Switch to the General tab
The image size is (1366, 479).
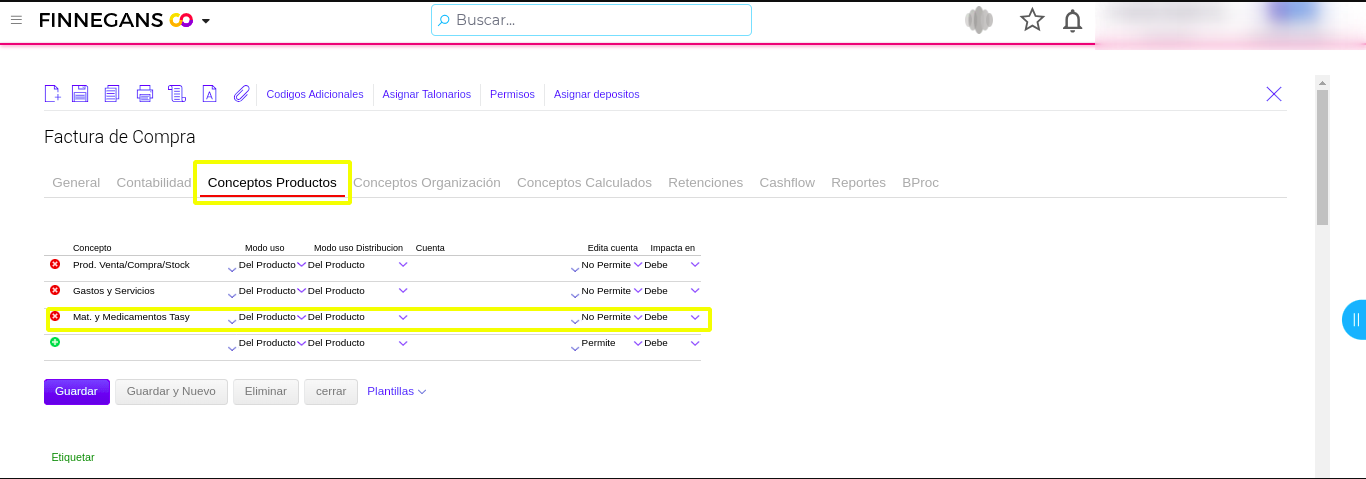76,183
